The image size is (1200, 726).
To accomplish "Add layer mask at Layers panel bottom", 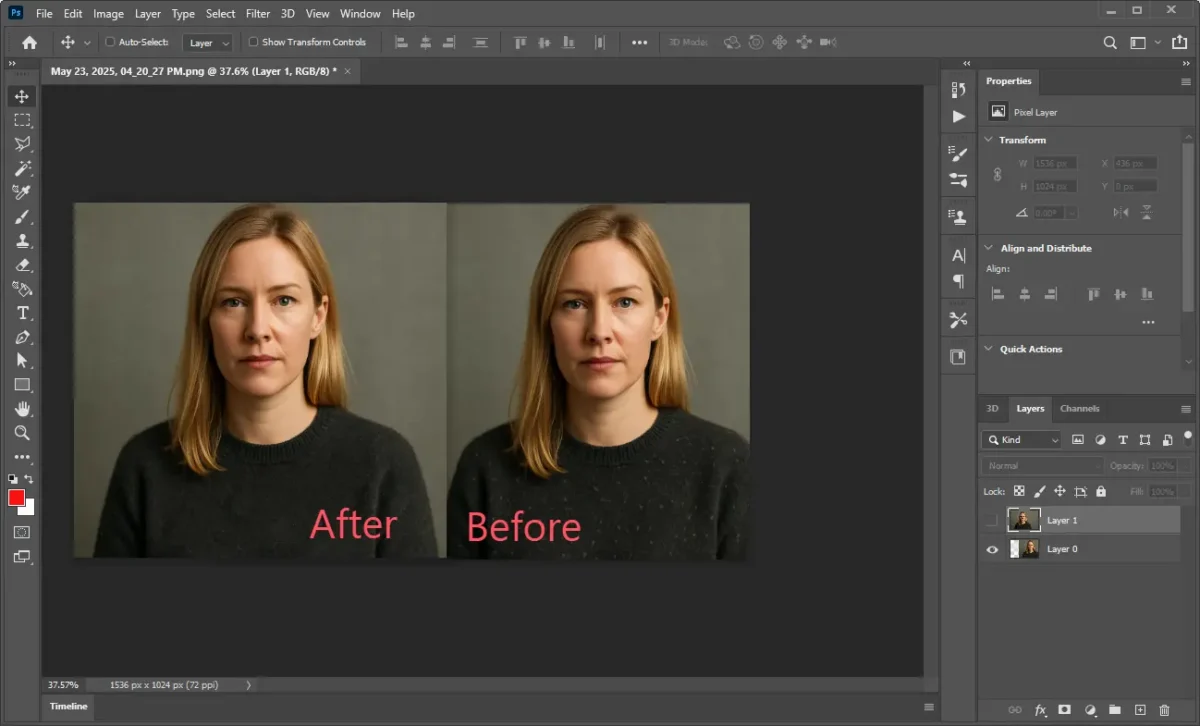I will [x=1064, y=710].
